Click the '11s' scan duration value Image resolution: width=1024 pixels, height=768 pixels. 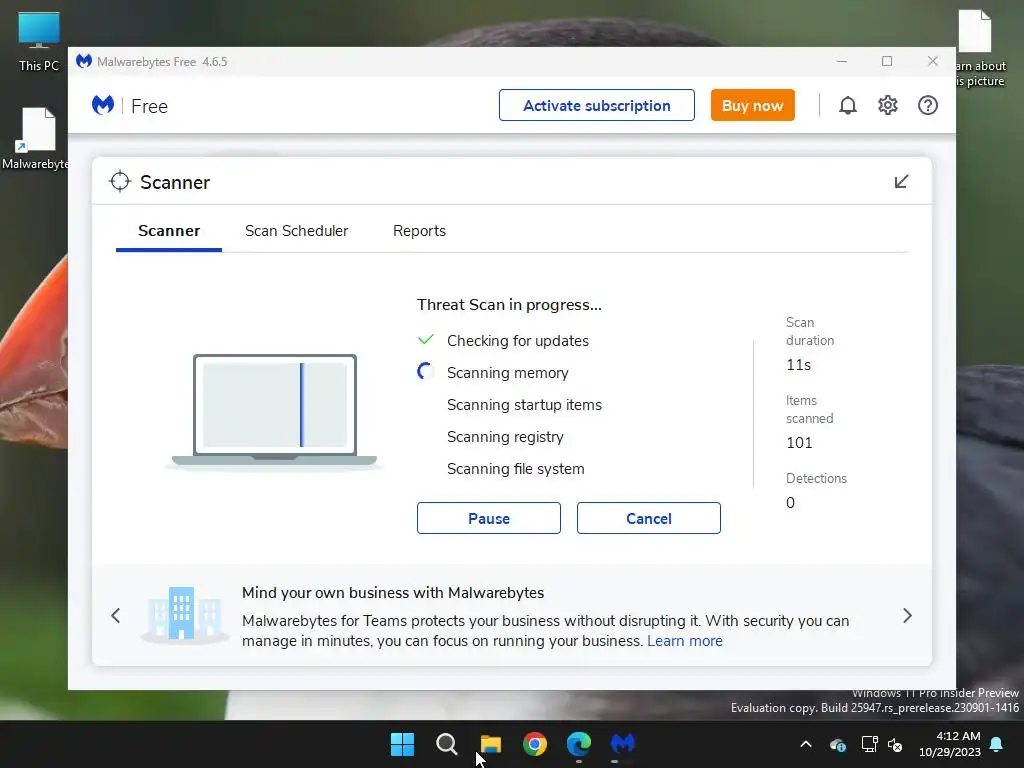[798, 365]
